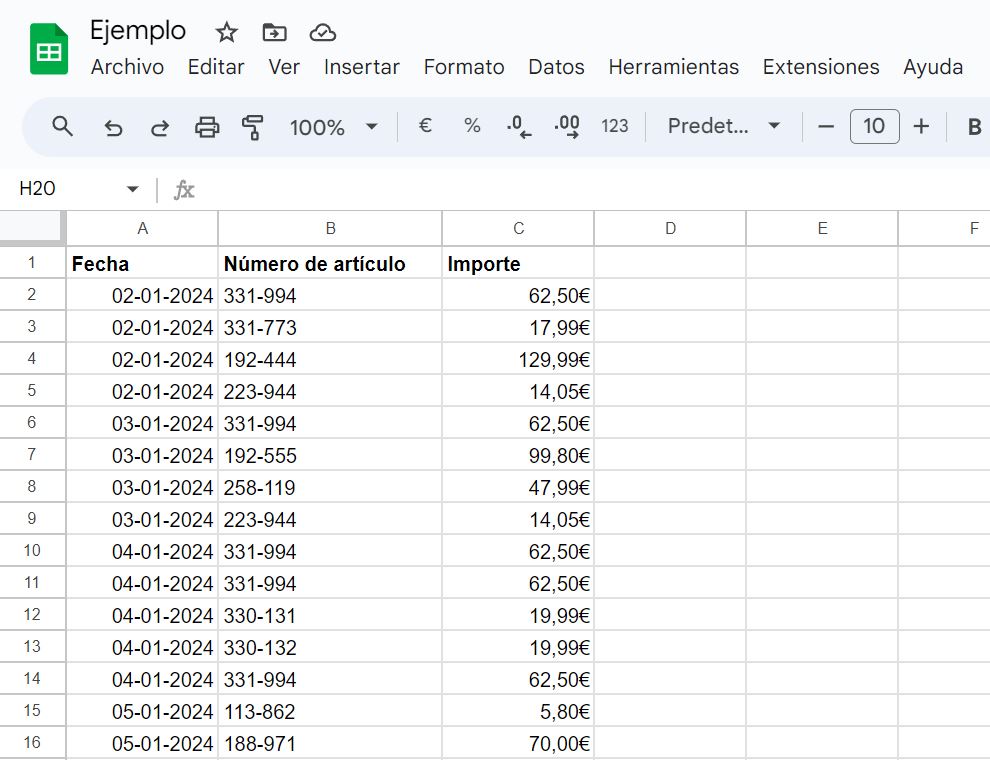The image size is (990, 760).
Task: Select cell with 192-555
Action: (330, 456)
